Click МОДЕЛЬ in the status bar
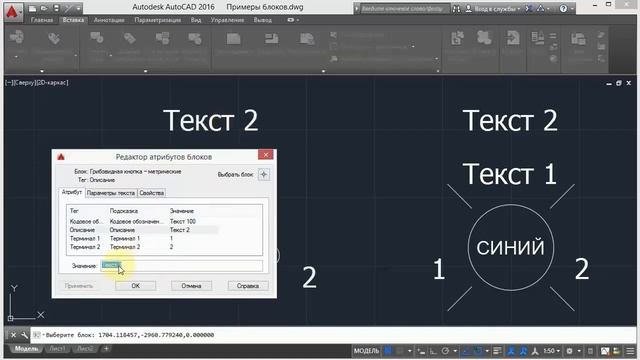 [366, 351]
